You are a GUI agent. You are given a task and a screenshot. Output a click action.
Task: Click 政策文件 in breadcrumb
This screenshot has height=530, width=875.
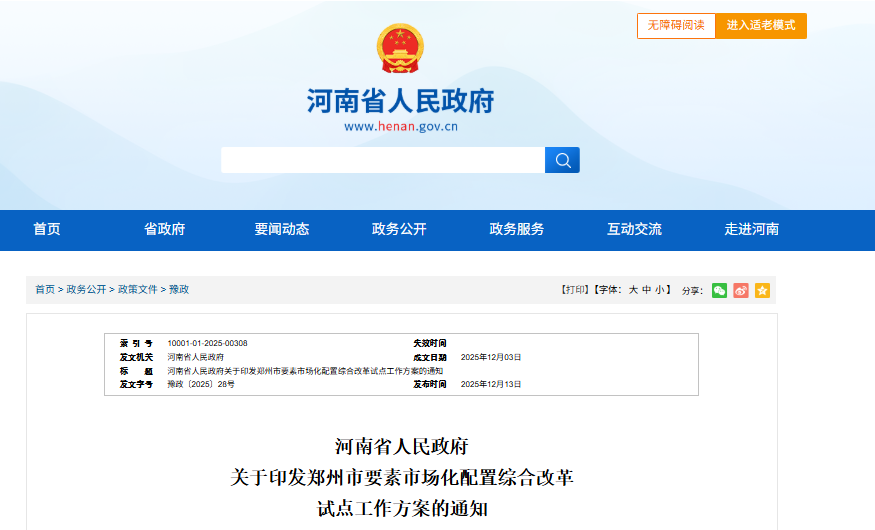point(138,290)
